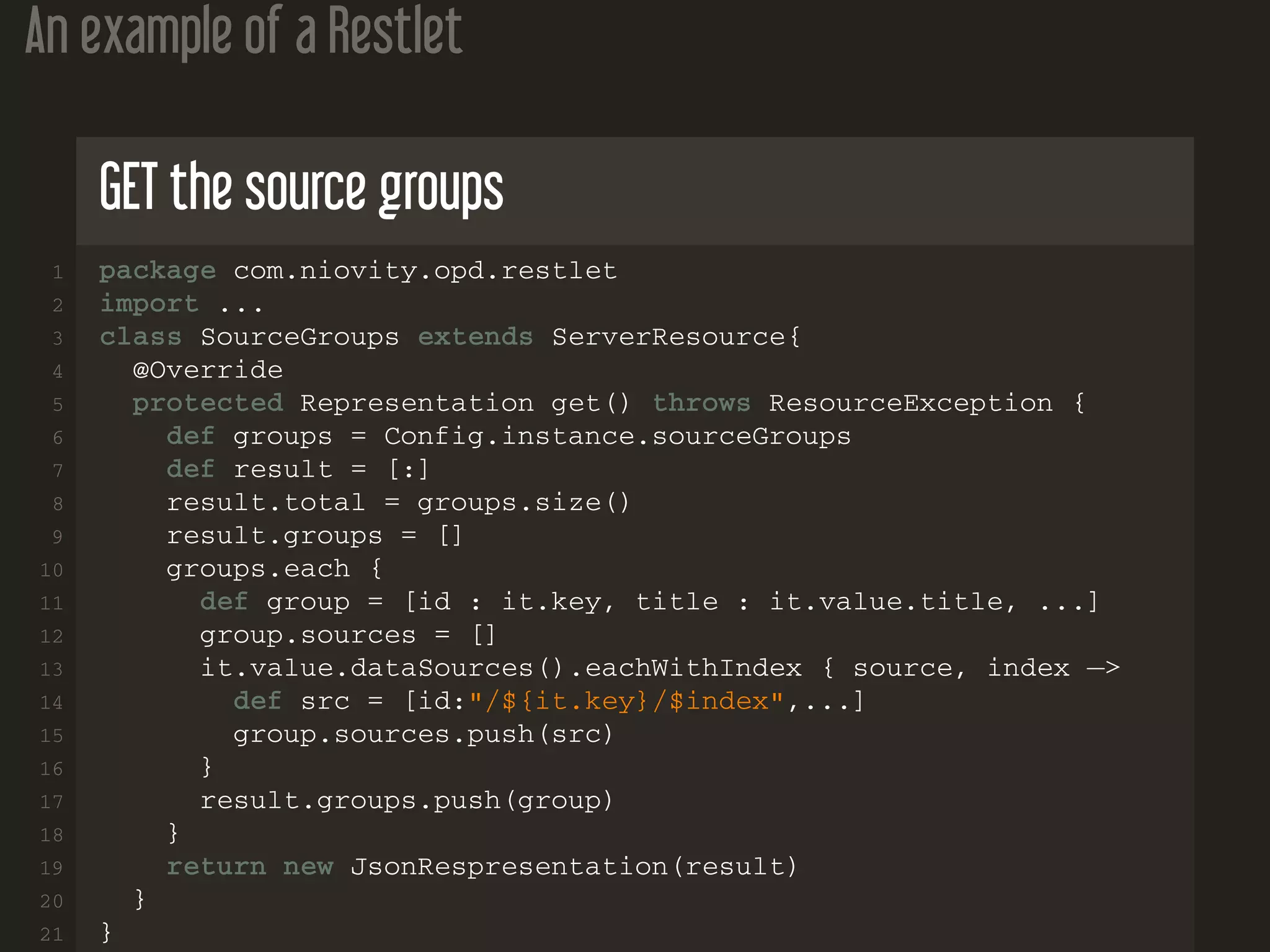Click the 'package' keyword on line 1
The width and height of the screenshot is (1270, 952).
coord(158,271)
